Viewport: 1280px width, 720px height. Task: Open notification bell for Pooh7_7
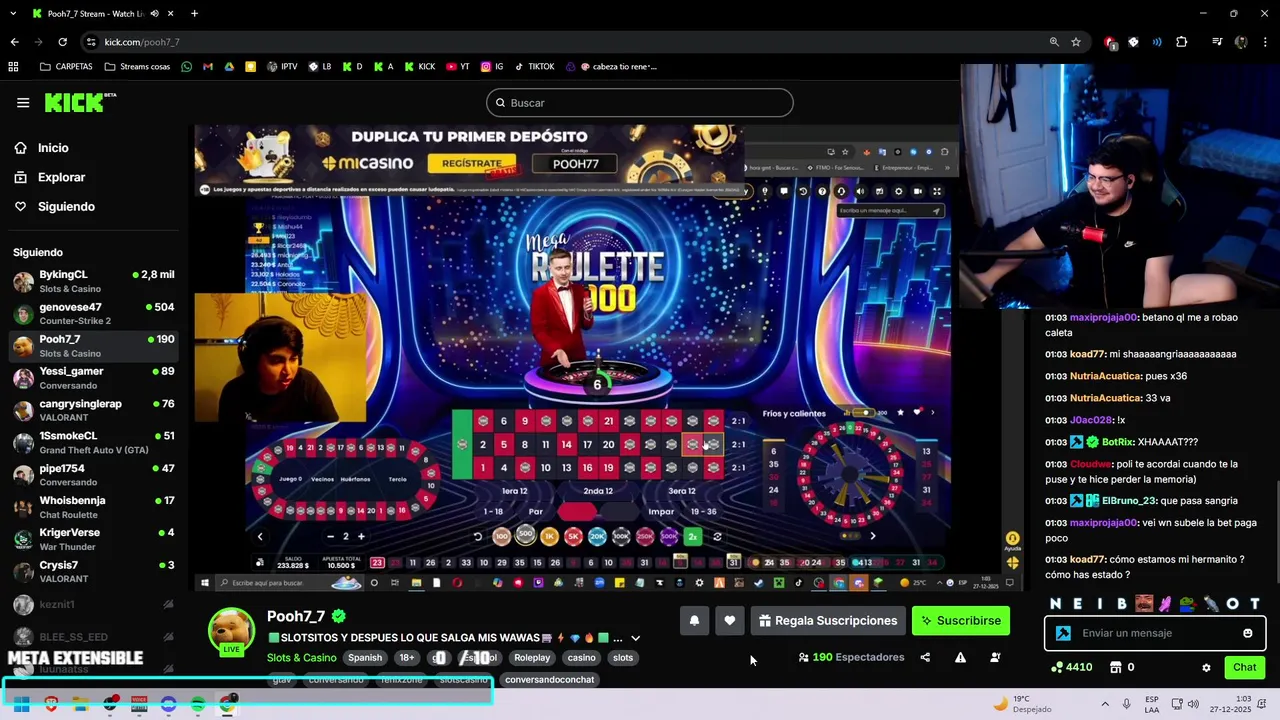pyautogui.click(x=694, y=621)
